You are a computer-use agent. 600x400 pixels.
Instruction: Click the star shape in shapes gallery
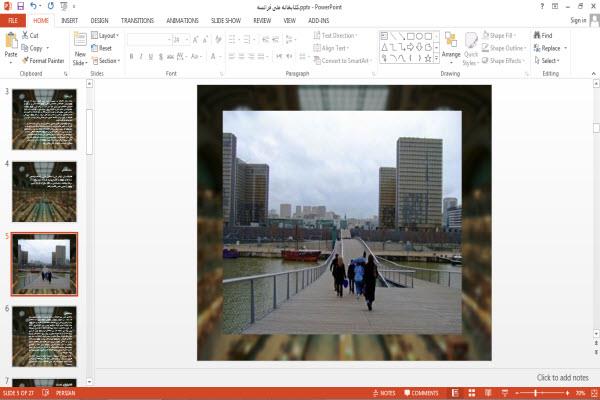[x=428, y=58]
